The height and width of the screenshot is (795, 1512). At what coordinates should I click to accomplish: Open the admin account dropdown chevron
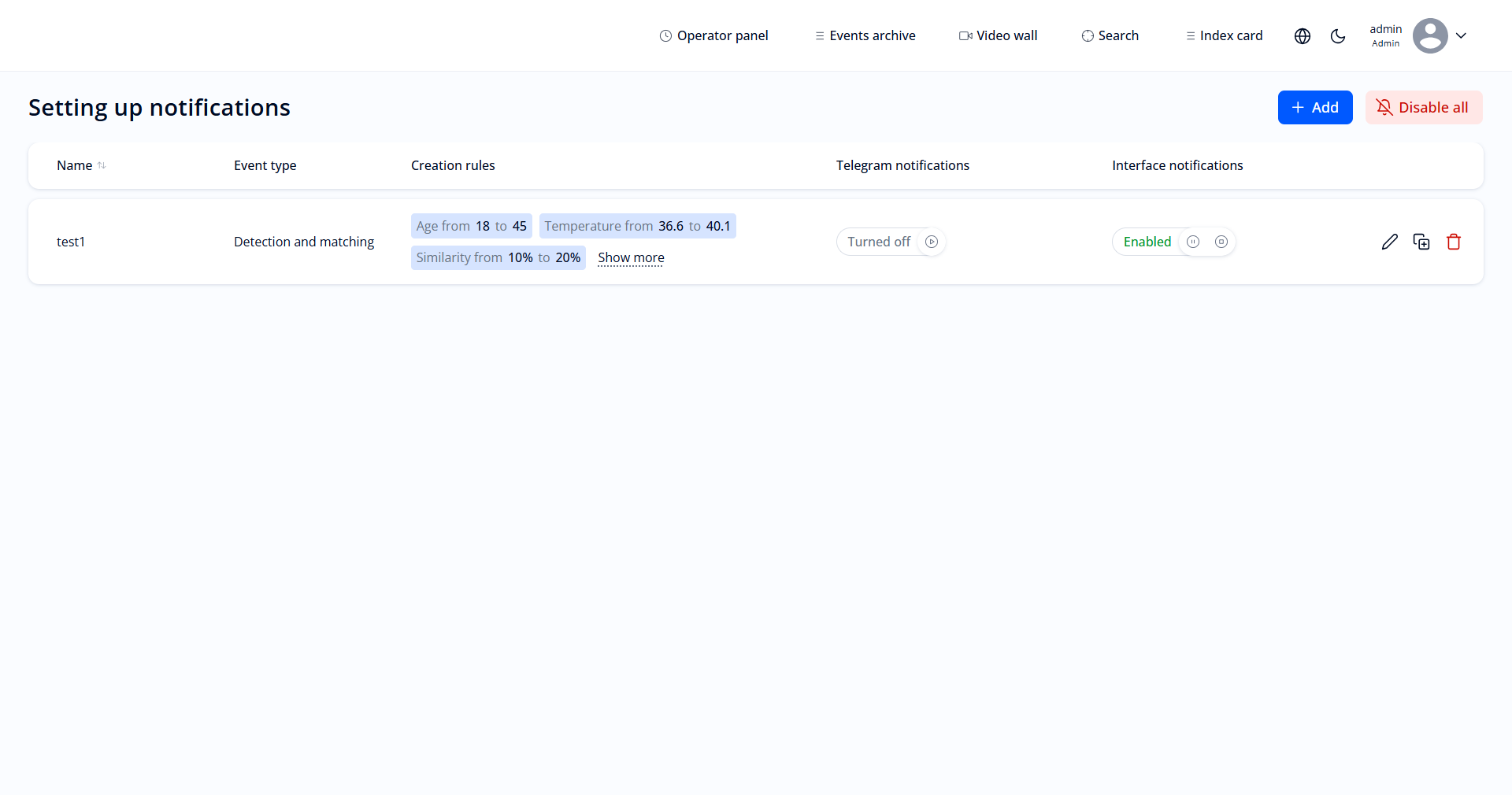[1462, 35]
